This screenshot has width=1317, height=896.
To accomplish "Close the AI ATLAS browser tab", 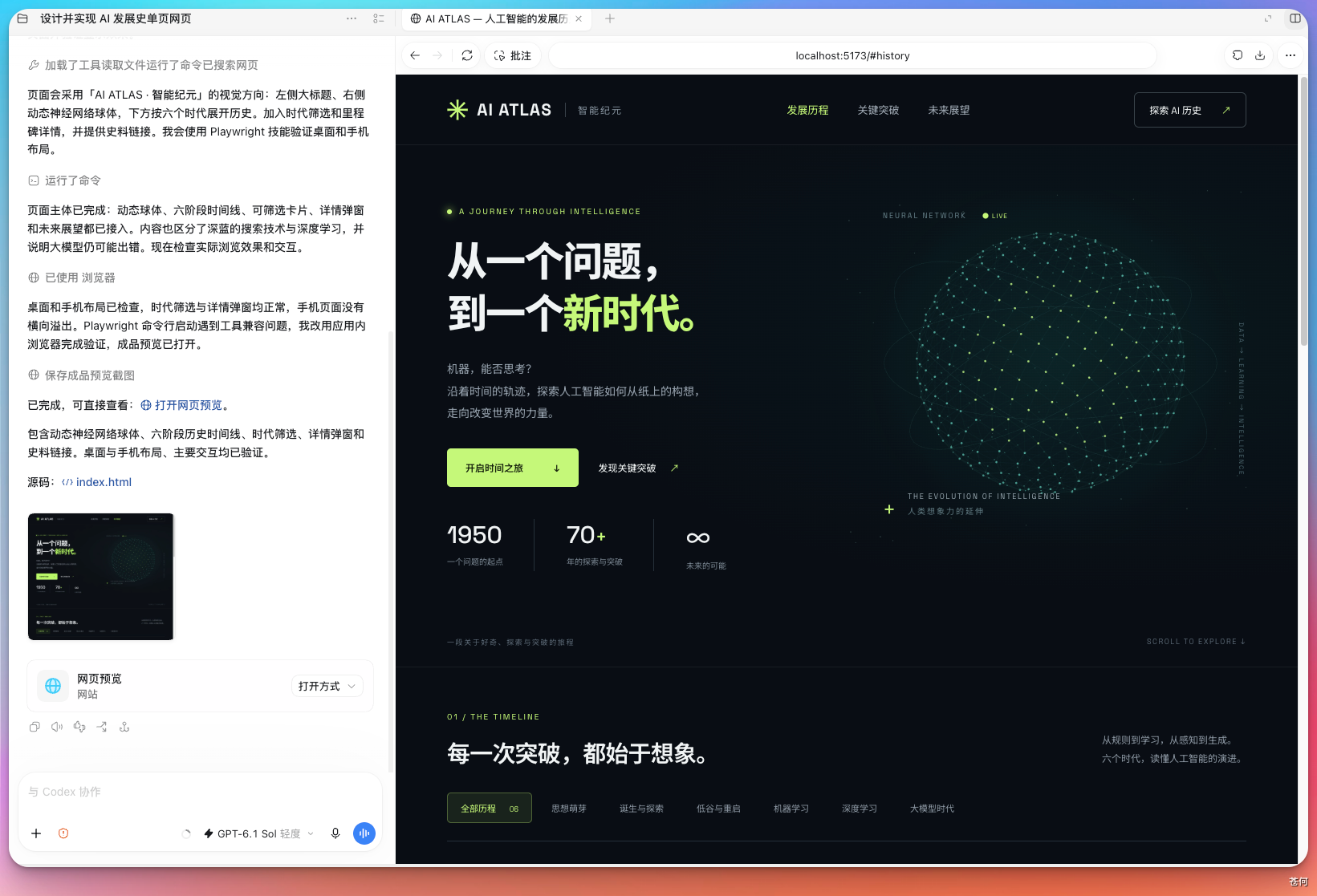I will point(579,18).
